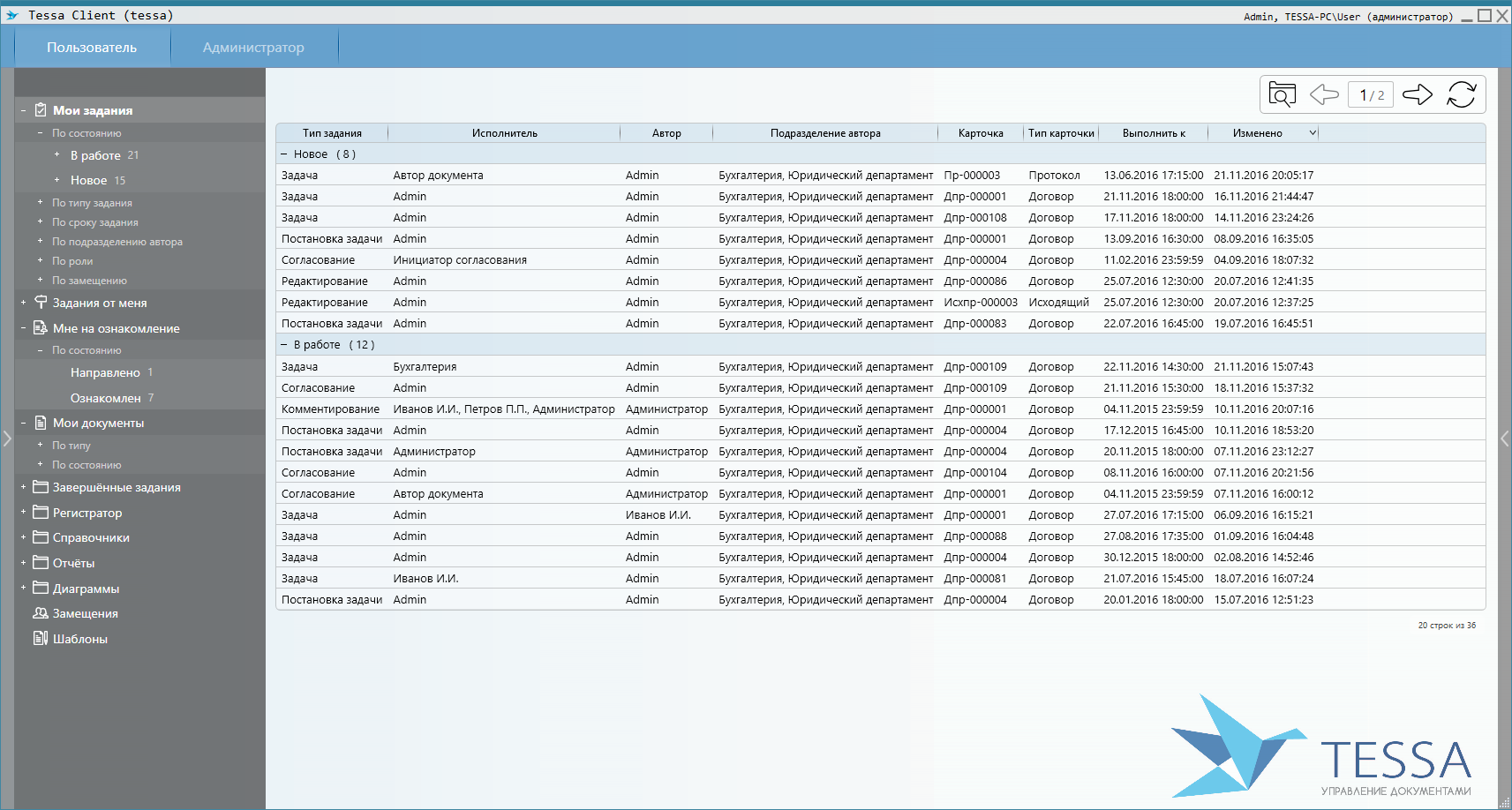The image size is (1512, 810).
Task: Expand the left side panel arrow
Action: tap(7, 439)
